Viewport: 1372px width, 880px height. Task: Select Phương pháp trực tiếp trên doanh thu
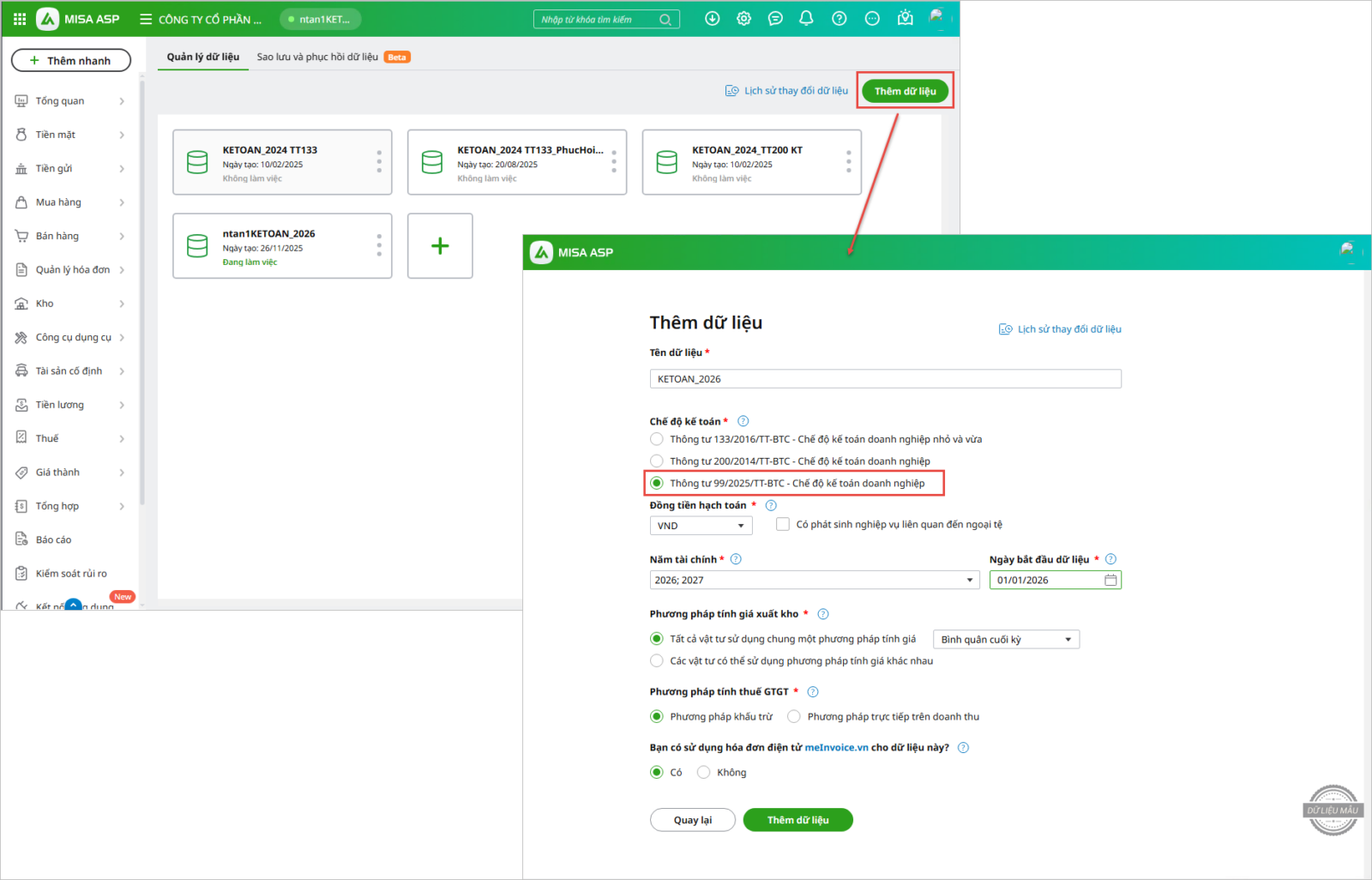pyautogui.click(x=794, y=717)
